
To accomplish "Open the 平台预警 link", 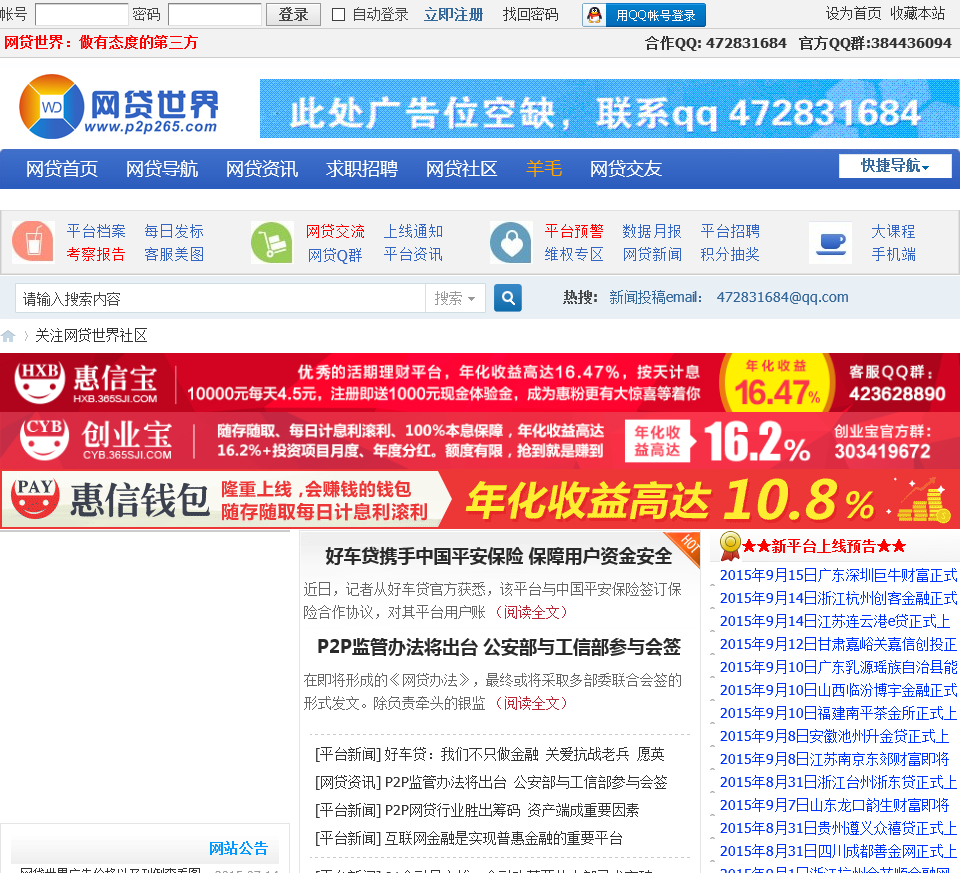I will click(574, 231).
